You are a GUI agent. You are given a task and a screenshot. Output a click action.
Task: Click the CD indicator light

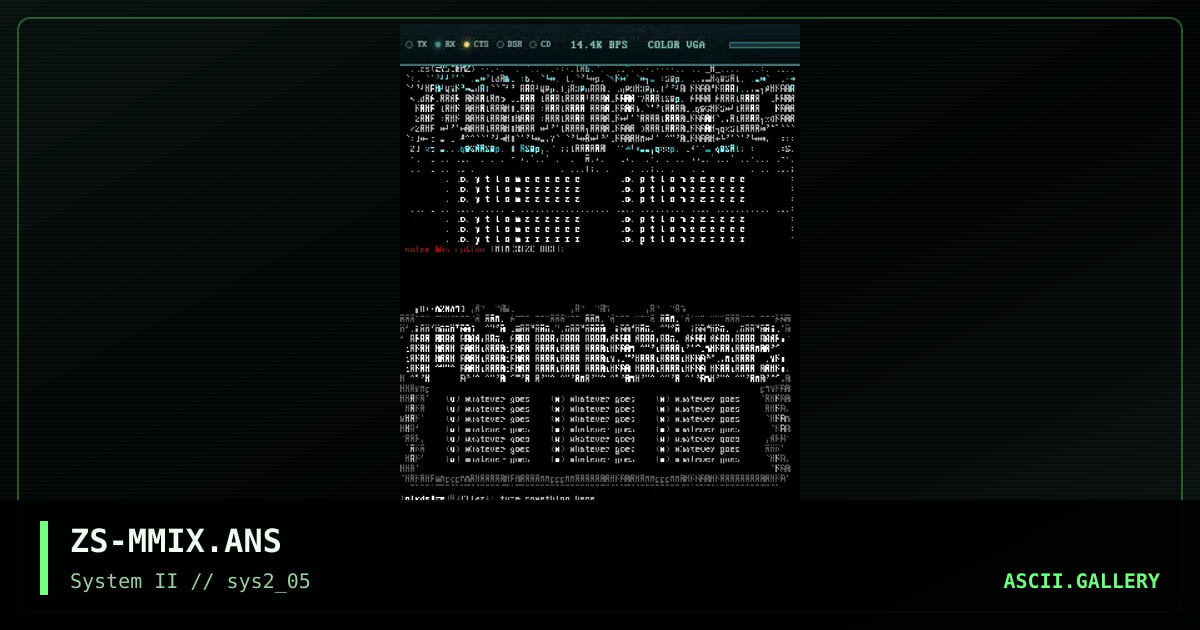(534, 45)
